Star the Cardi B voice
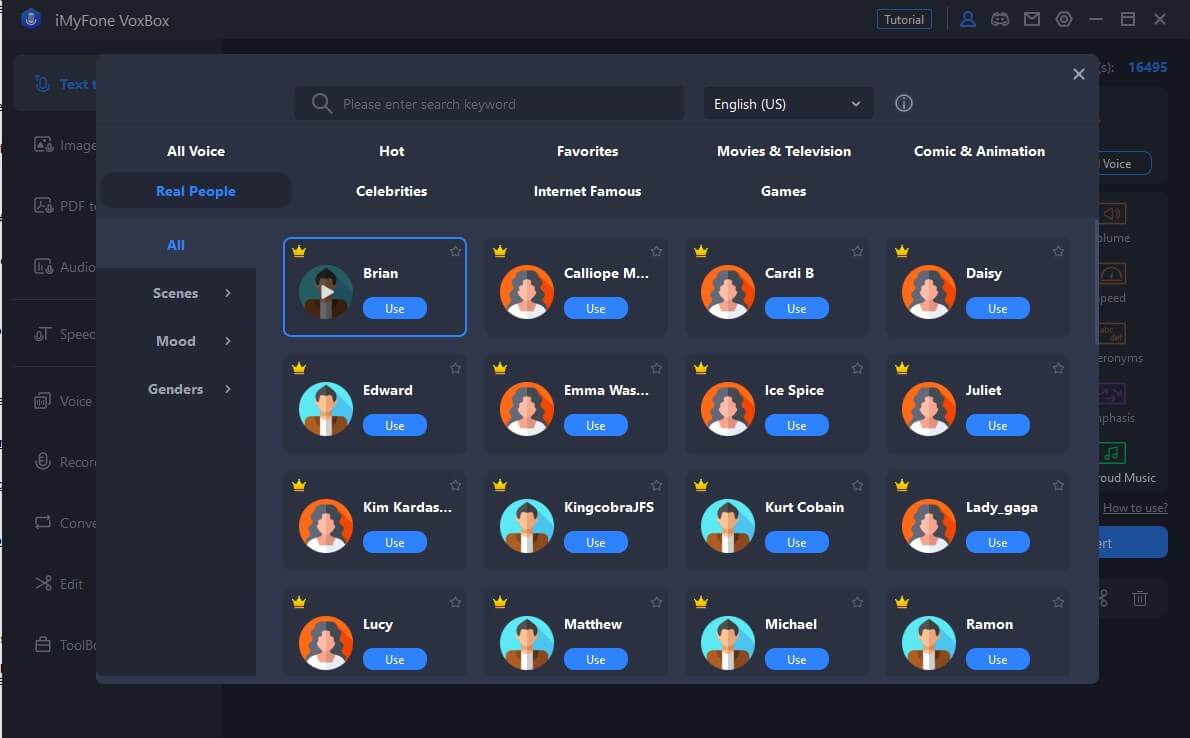Image resolution: width=1190 pixels, height=738 pixels. pyautogui.click(x=858, y=251)
